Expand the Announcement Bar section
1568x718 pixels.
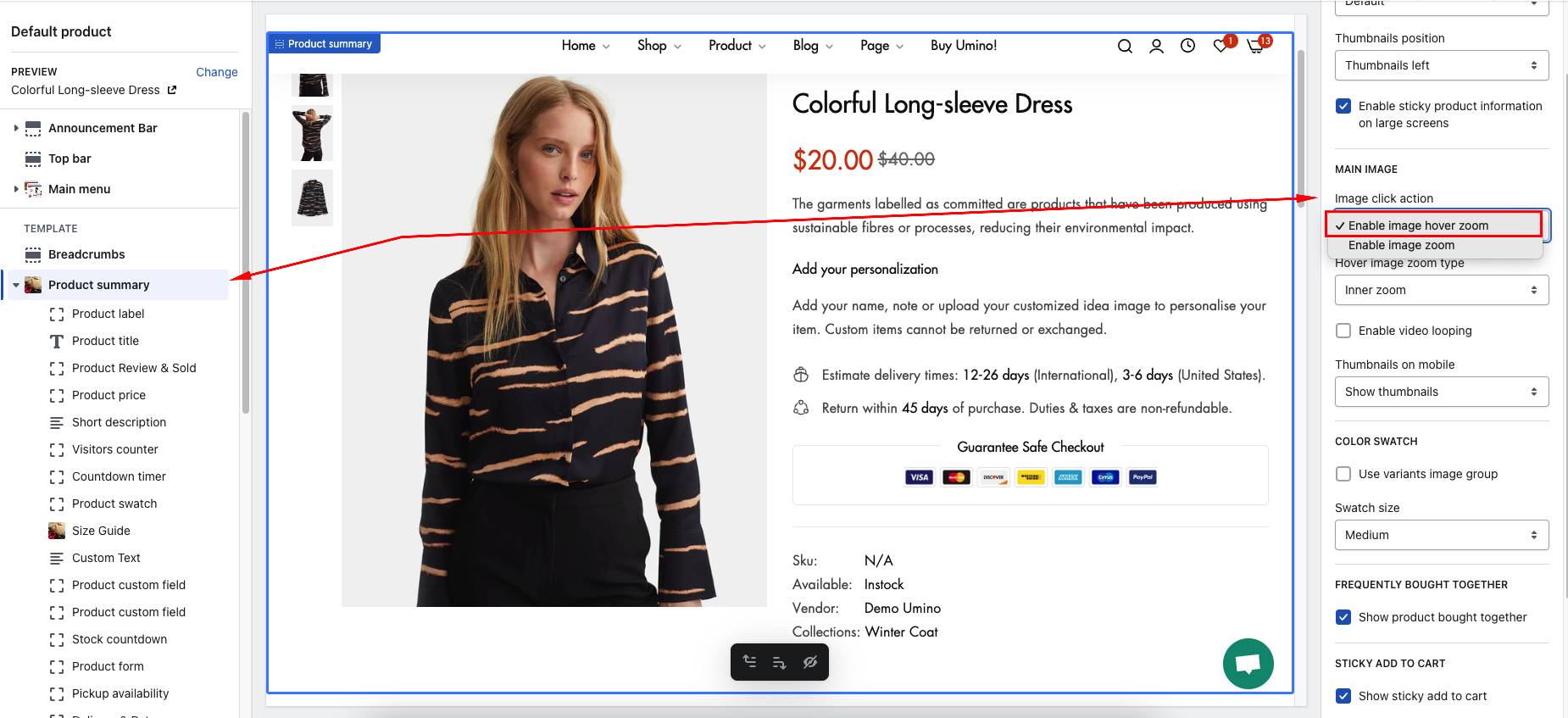pyautogui.click(x=16, y=128)
